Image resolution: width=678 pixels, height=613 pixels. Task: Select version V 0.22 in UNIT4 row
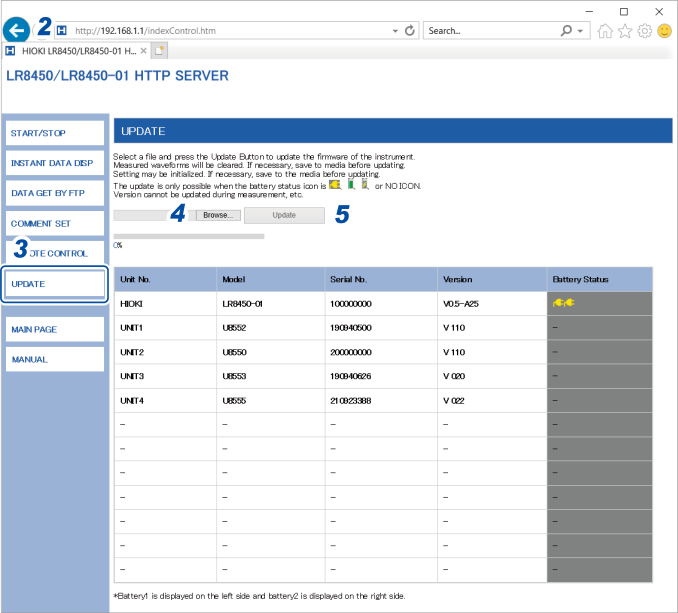(492, 401)
